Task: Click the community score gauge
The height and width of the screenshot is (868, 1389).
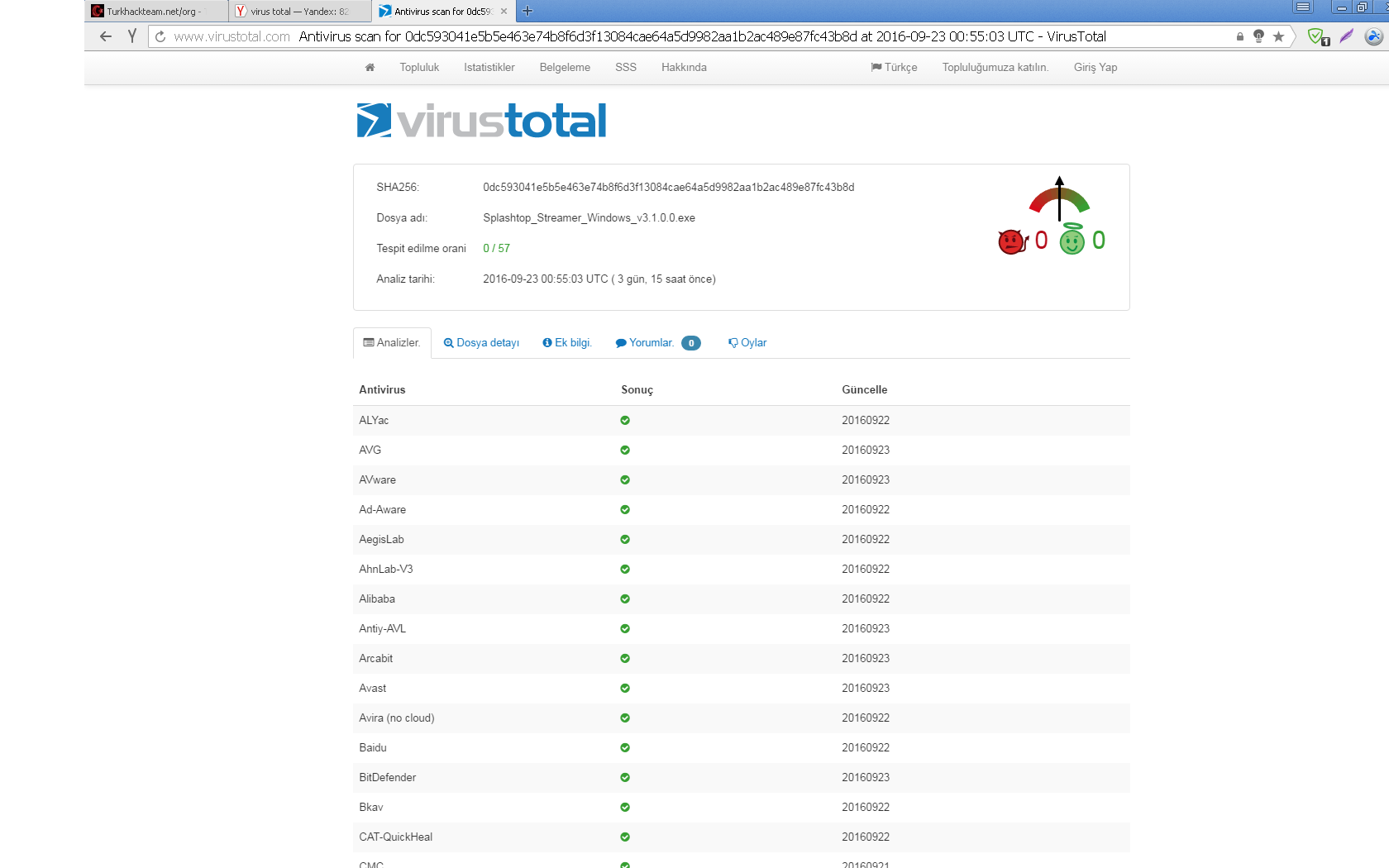Action: tap(1059, 198)
